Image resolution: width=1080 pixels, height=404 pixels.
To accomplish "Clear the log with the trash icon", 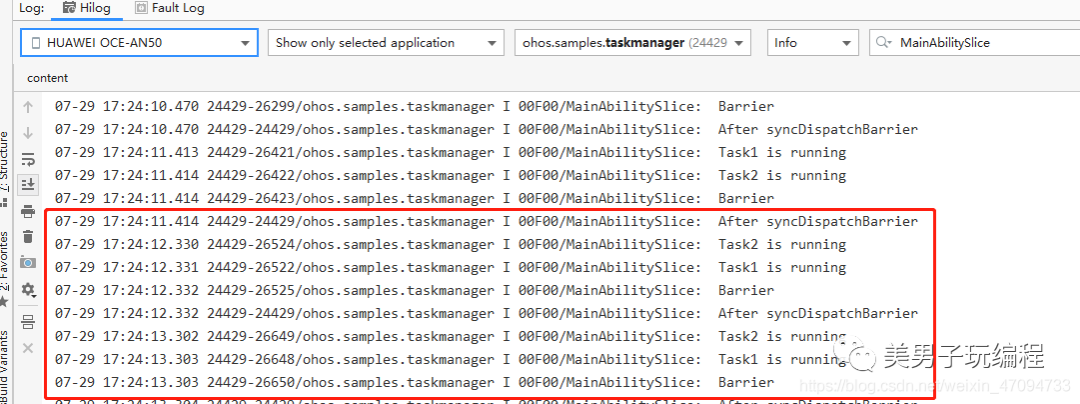I will pos(28,236).
